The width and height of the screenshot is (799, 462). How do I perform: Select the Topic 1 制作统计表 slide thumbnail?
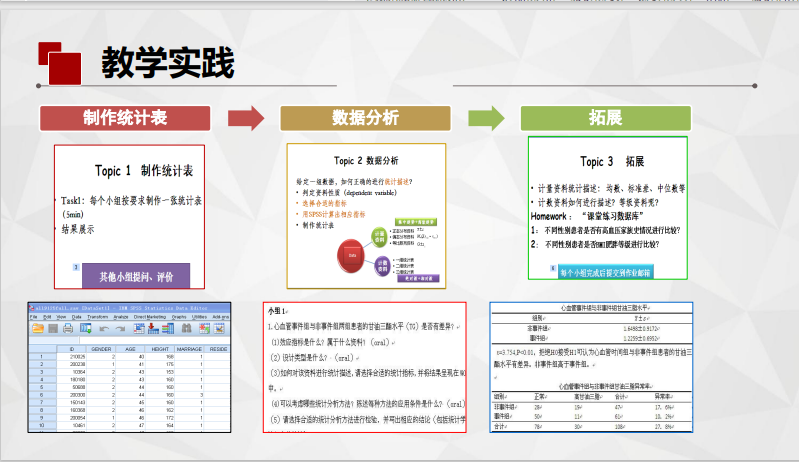click(129, 217)
